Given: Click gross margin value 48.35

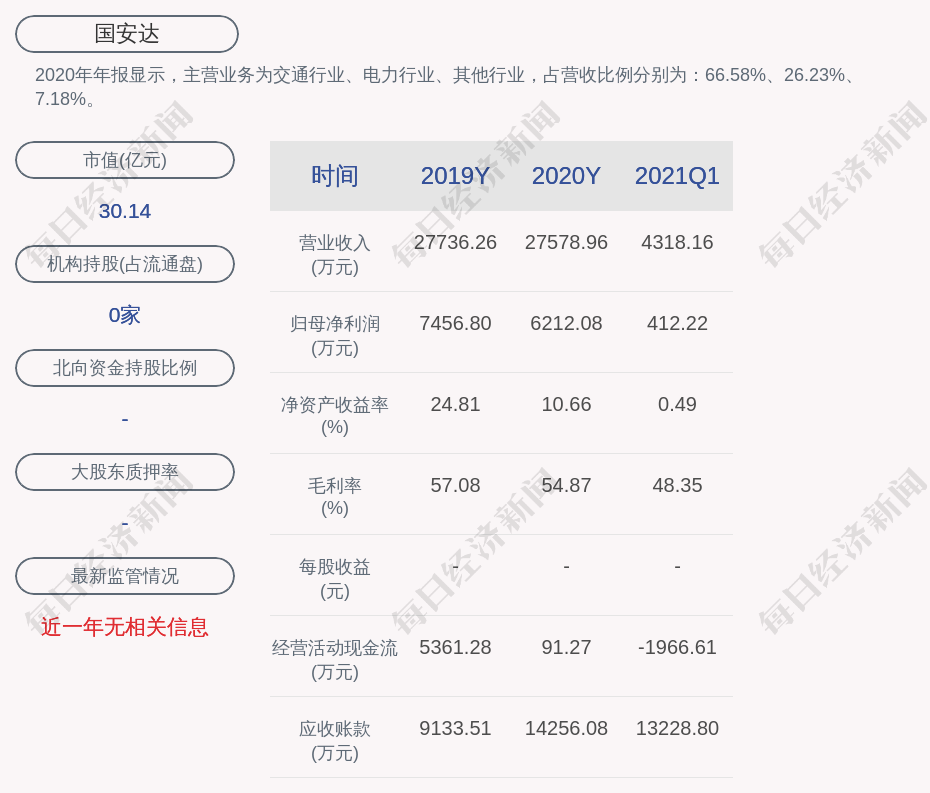Looking at the screenshot, I should 677,485.
